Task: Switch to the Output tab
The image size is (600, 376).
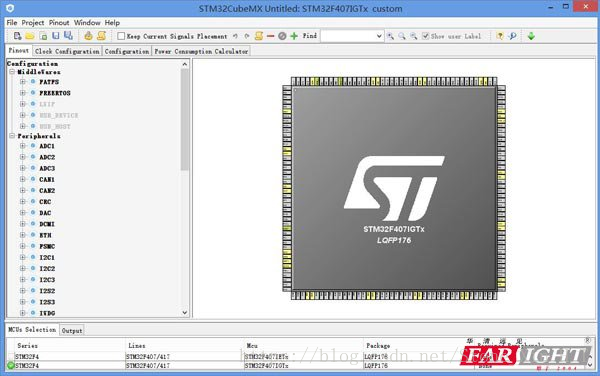Action: [x=72, y=330]
